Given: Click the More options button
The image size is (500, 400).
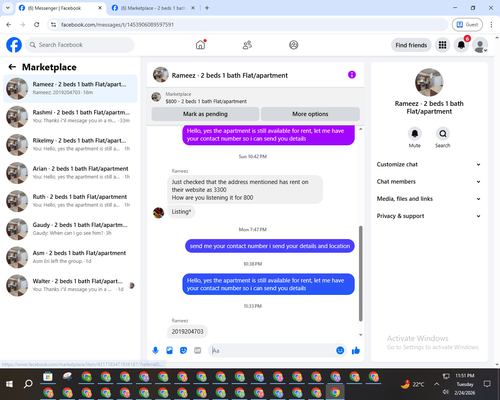Looking at the screenshot, I should 310,114.
